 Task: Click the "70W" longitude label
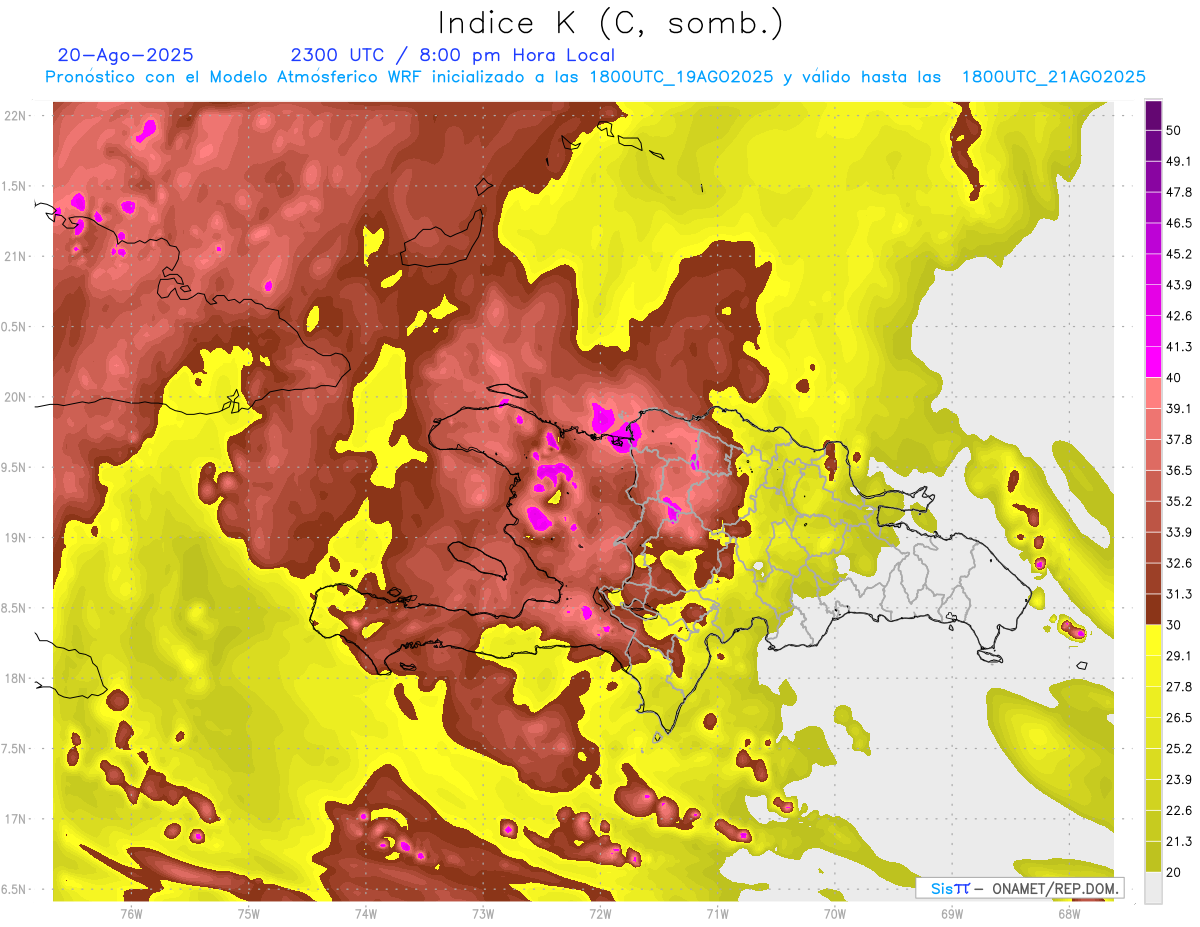click(x=834, y=914)
